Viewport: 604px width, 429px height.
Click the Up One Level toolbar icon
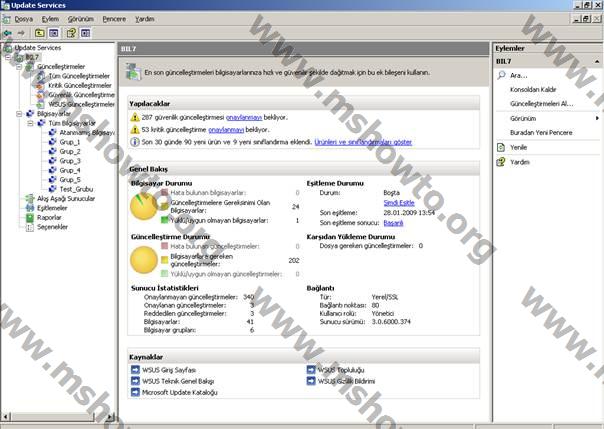40,33
